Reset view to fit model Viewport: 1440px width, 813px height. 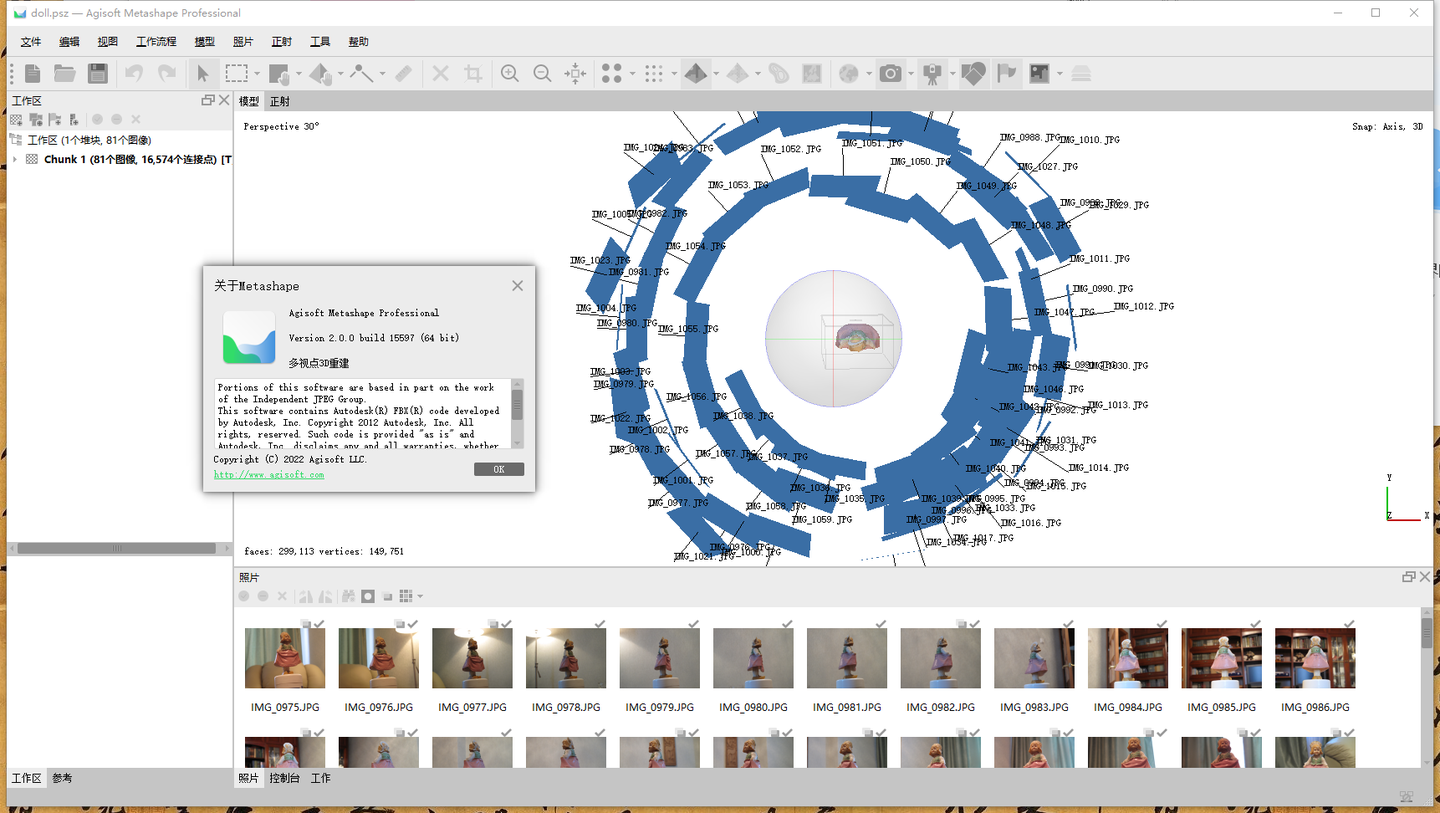[576, 73]
